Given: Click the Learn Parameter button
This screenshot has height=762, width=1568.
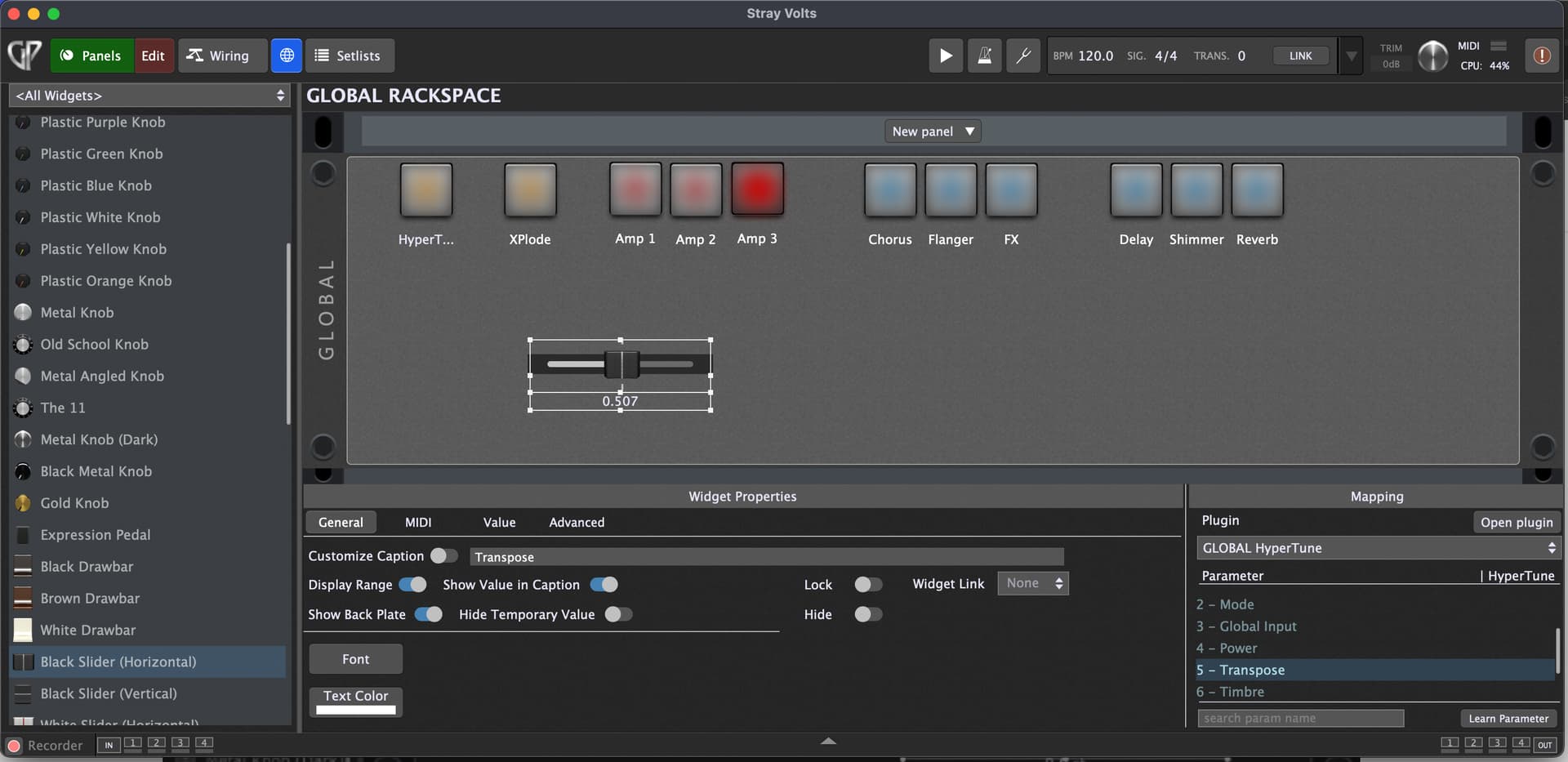Looking at the screenshot, I should click(1508, 718).
